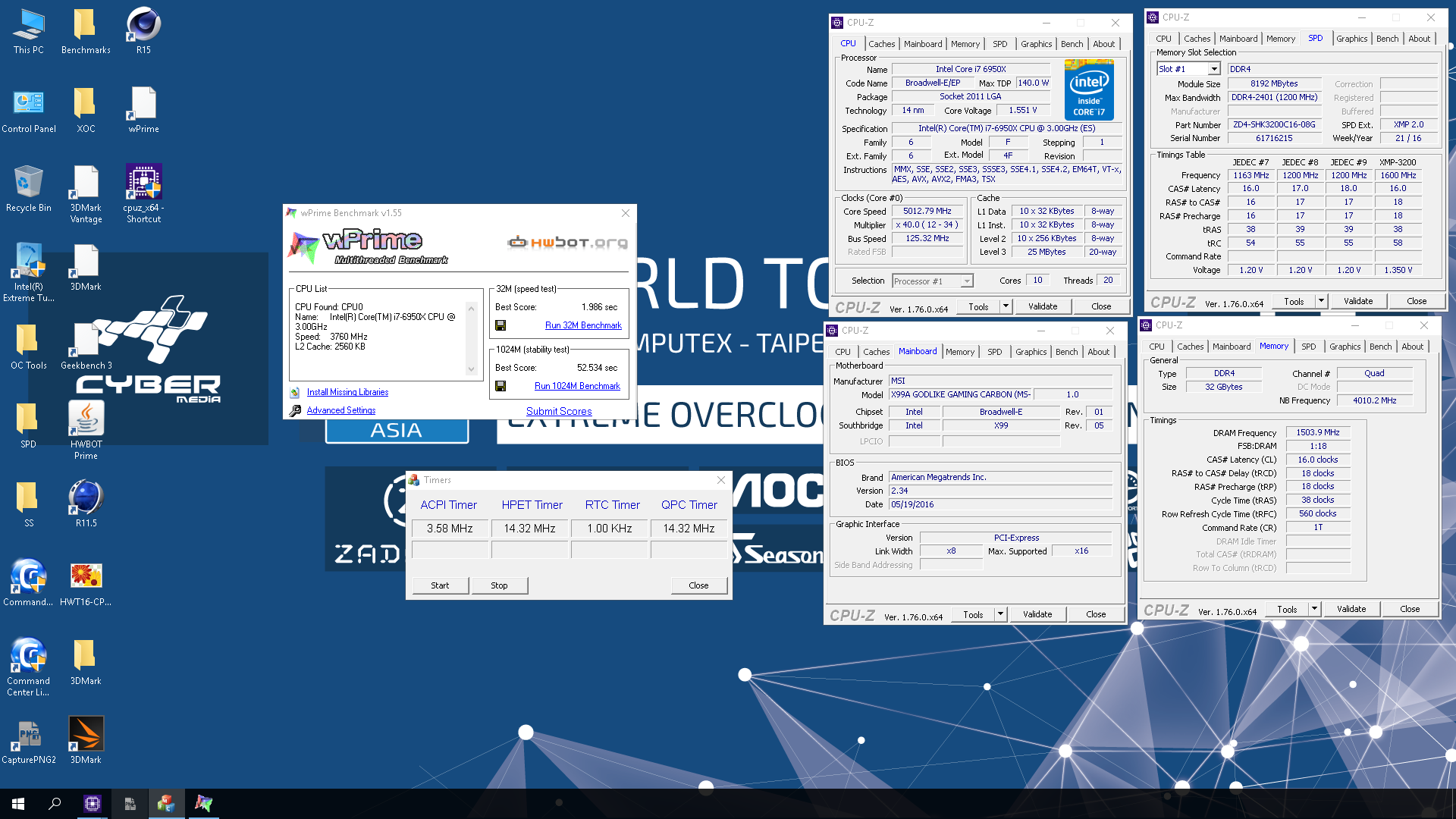The width and height of the screenshot is (1456, 819).
Task: Switch to SPD tab in Memory window
Action: [1308, 347]
